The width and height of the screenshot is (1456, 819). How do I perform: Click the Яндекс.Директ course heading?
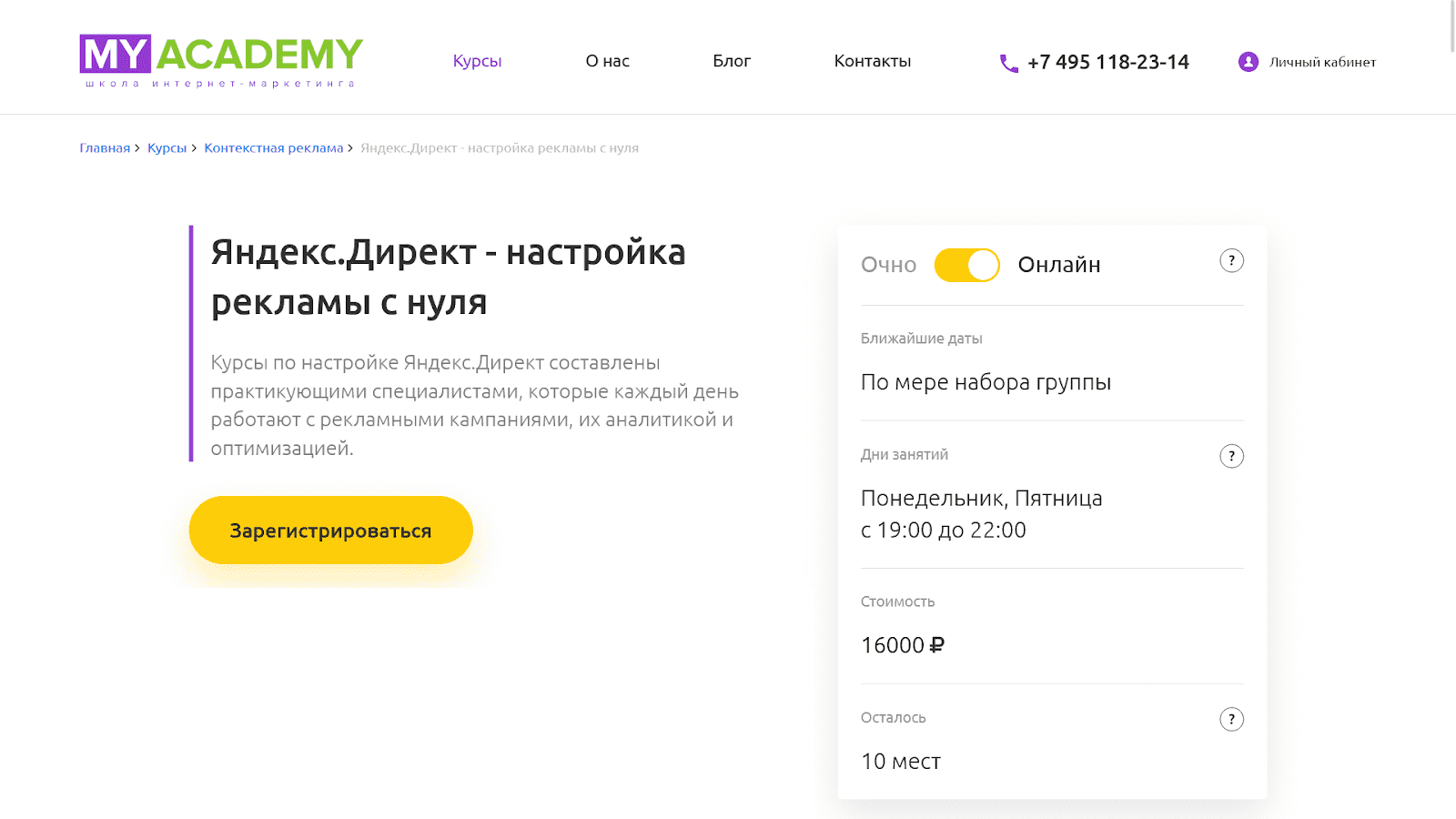click(448, 277)
